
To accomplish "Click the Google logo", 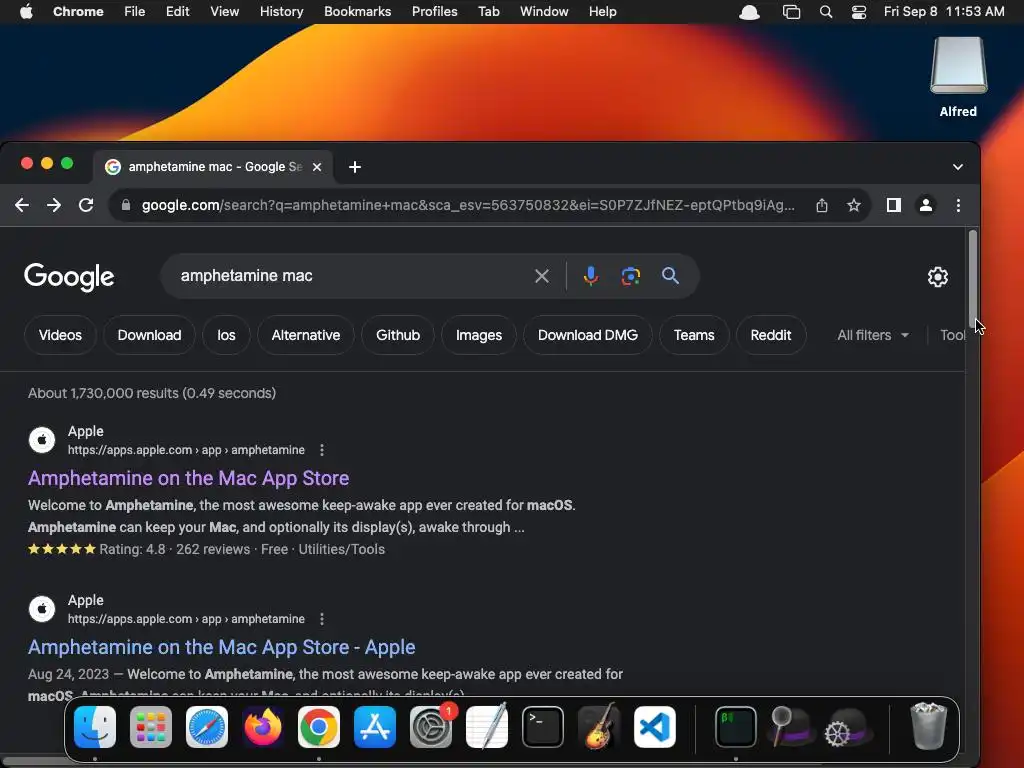I will pos(69,277).
